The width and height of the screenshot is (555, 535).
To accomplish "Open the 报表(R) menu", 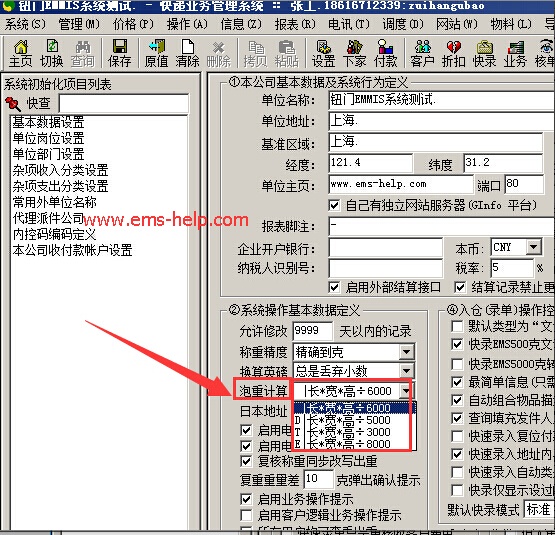I will click(295, 24).
